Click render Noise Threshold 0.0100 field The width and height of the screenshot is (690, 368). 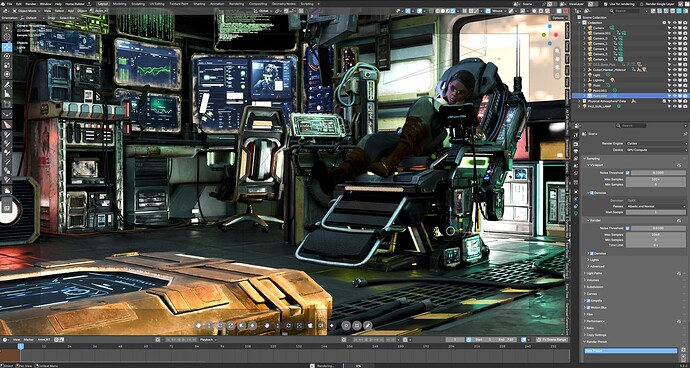659,228
